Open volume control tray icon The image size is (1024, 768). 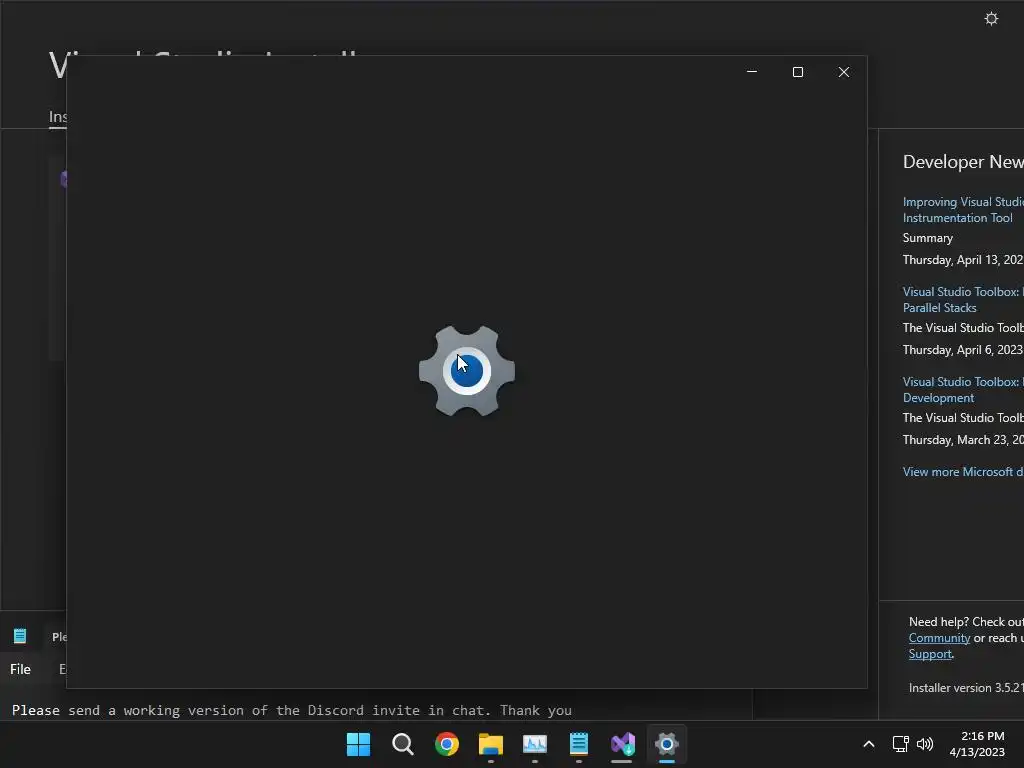tap(925, 744)
